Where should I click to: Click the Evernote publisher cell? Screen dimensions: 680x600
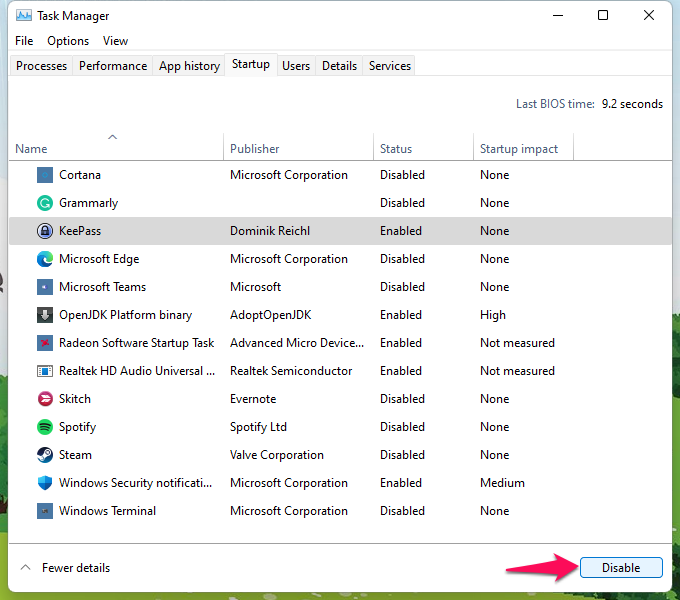[x=253, y=399]
